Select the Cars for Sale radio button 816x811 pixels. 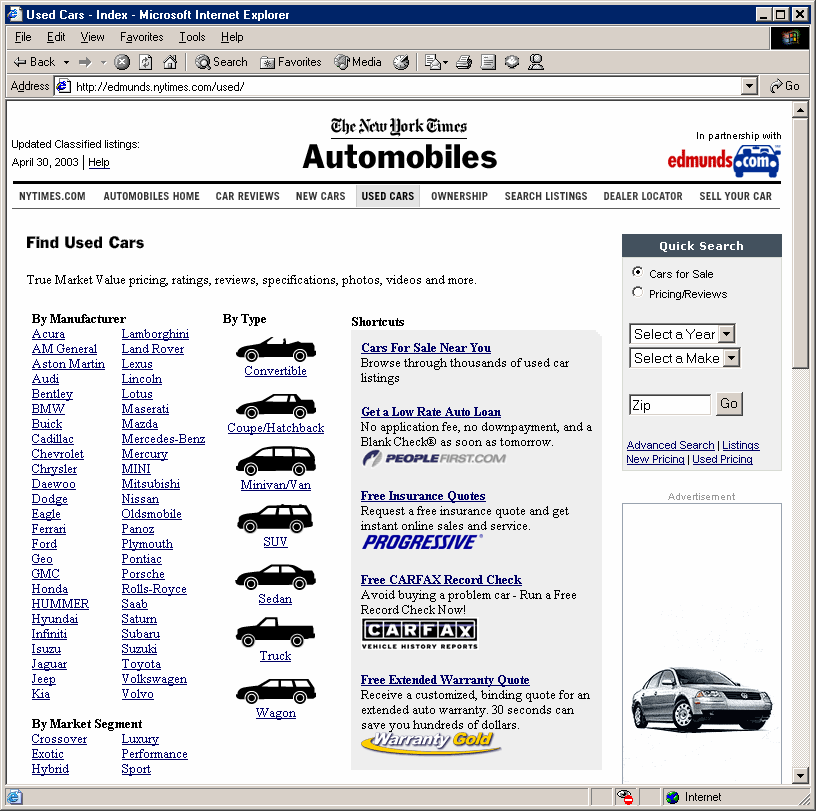637,272
